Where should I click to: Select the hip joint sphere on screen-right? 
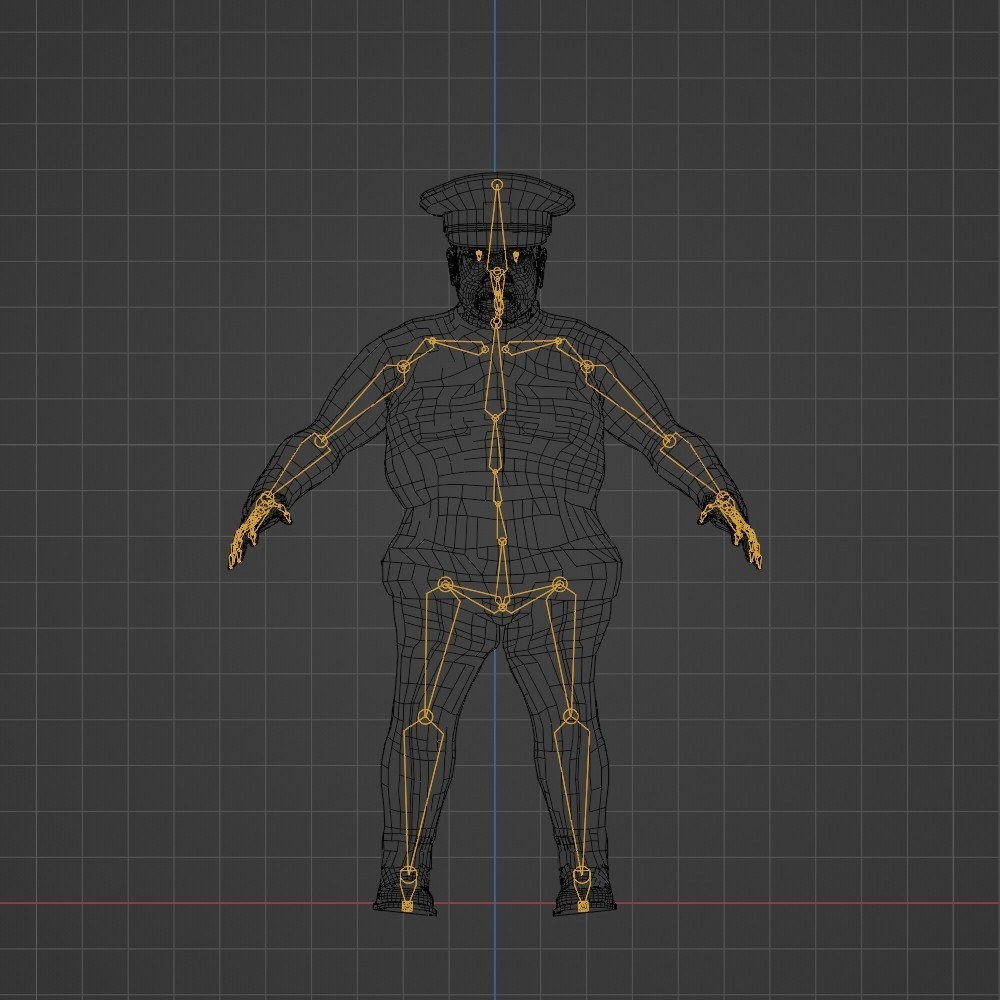click(x=559, y=584)
